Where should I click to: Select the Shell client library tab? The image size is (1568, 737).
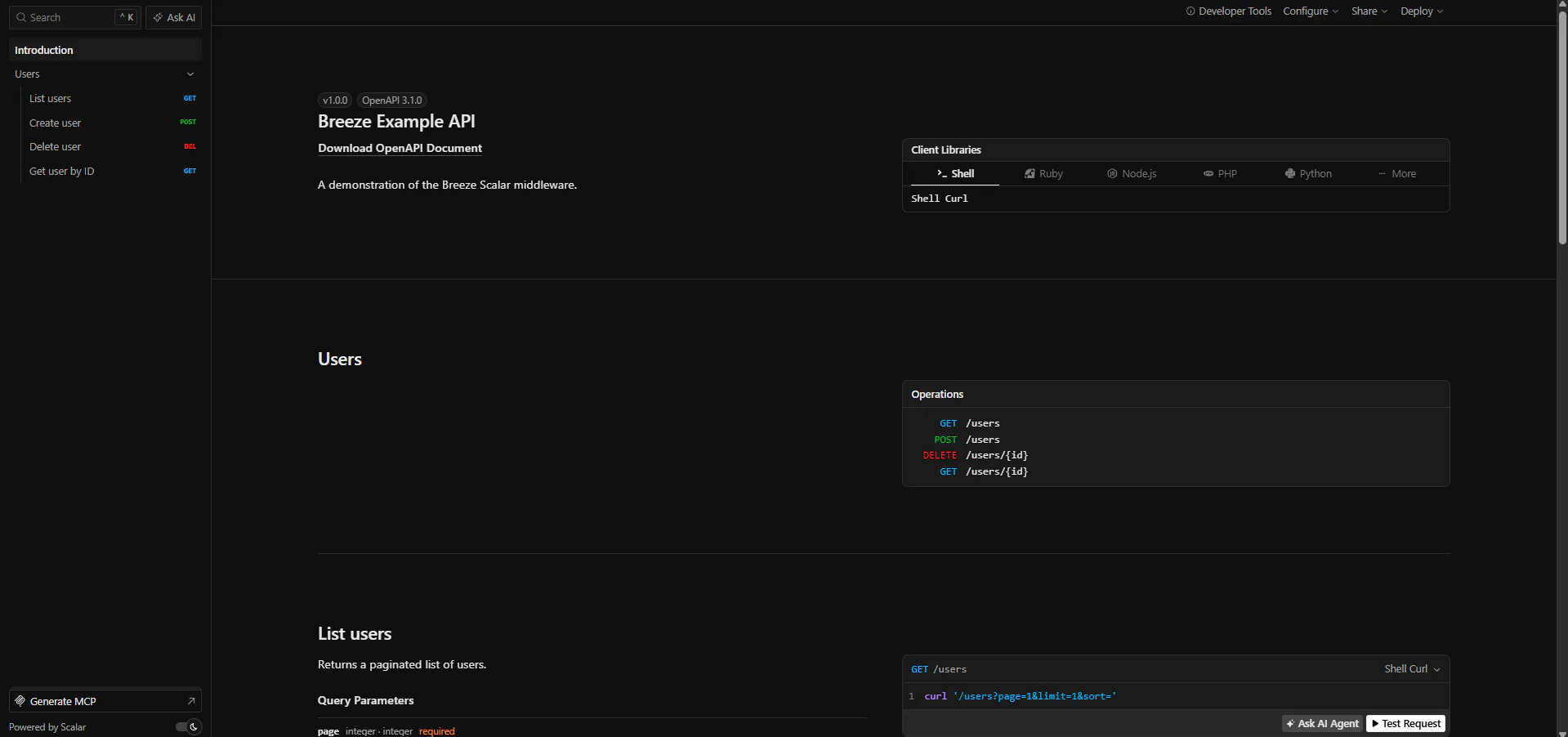click(x=955, y=174)
